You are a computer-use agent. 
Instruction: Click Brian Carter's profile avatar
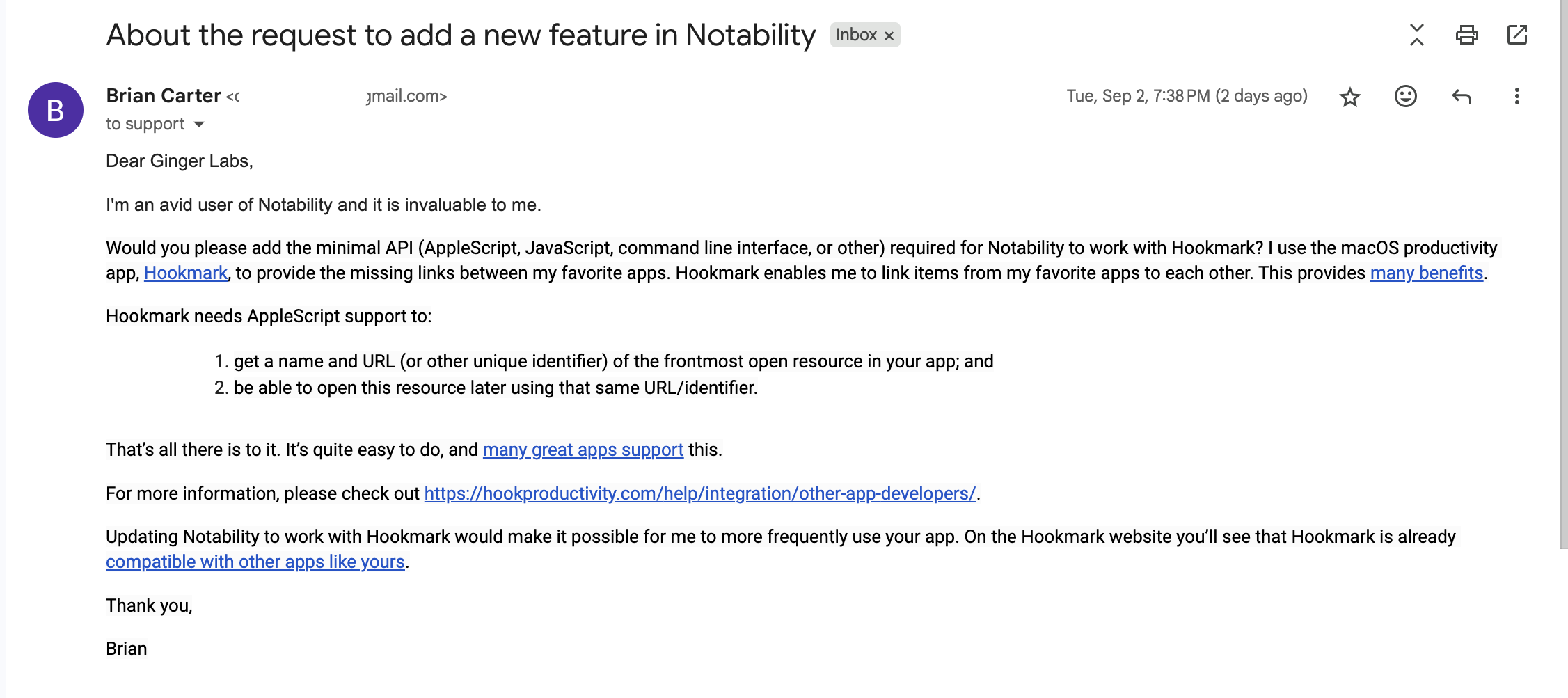tap(56, 110)
